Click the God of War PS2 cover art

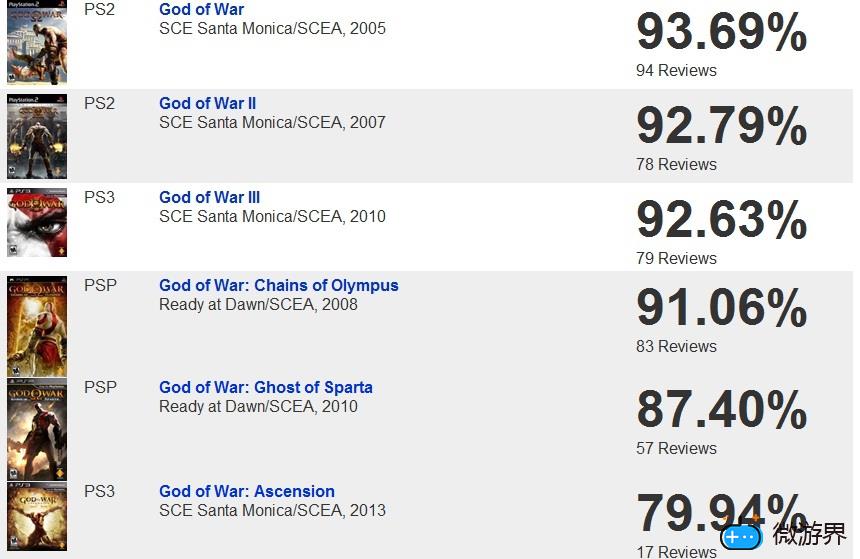click(37, 42)
